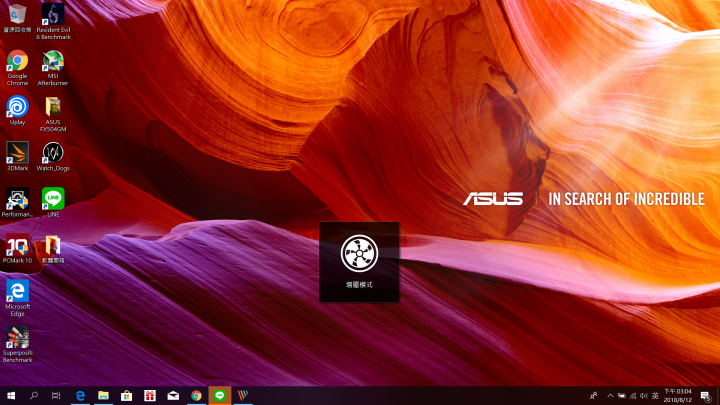Open File Explorer from the taskbar
Image resolution: width=720 pixels, height=405 pixels.
coord(103,395)
